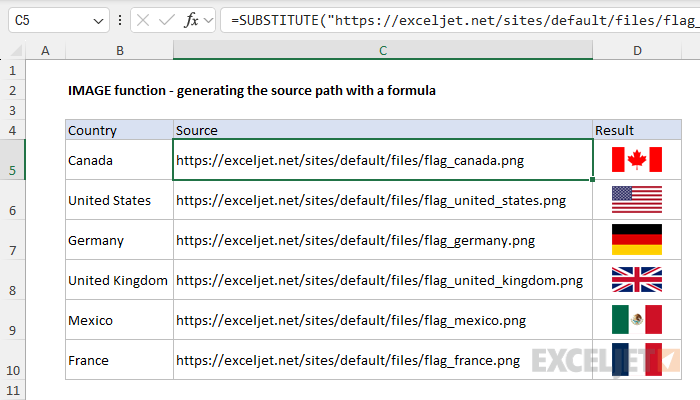Select the Mexico cell
This screenshot has width=700, height=400.
click(x=119, y=320)
